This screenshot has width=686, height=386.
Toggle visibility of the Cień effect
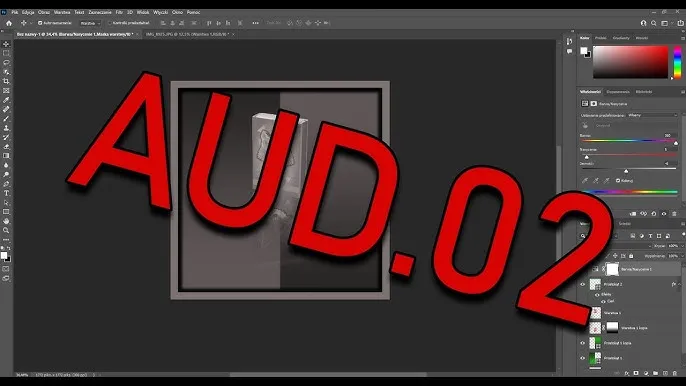coord(603,301)
